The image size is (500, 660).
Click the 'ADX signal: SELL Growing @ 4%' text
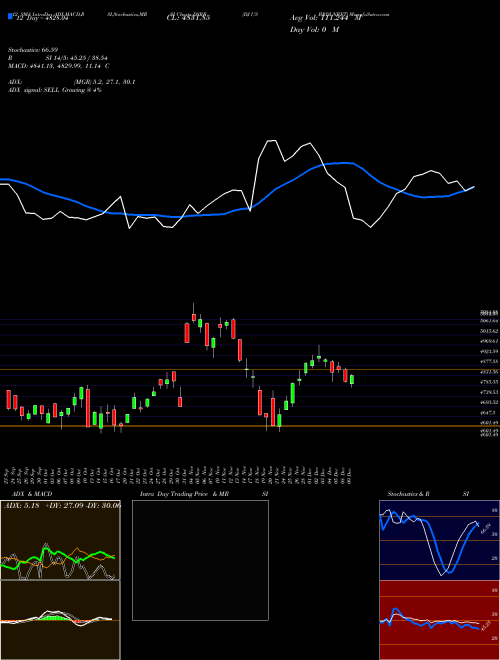pyautogui.click(x=55, y=90)
